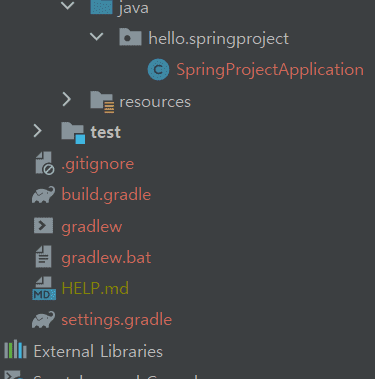Click the resources folder icon
Image resolution: width=375 pixels, height=379 pixels.
[x=102, y=102]
